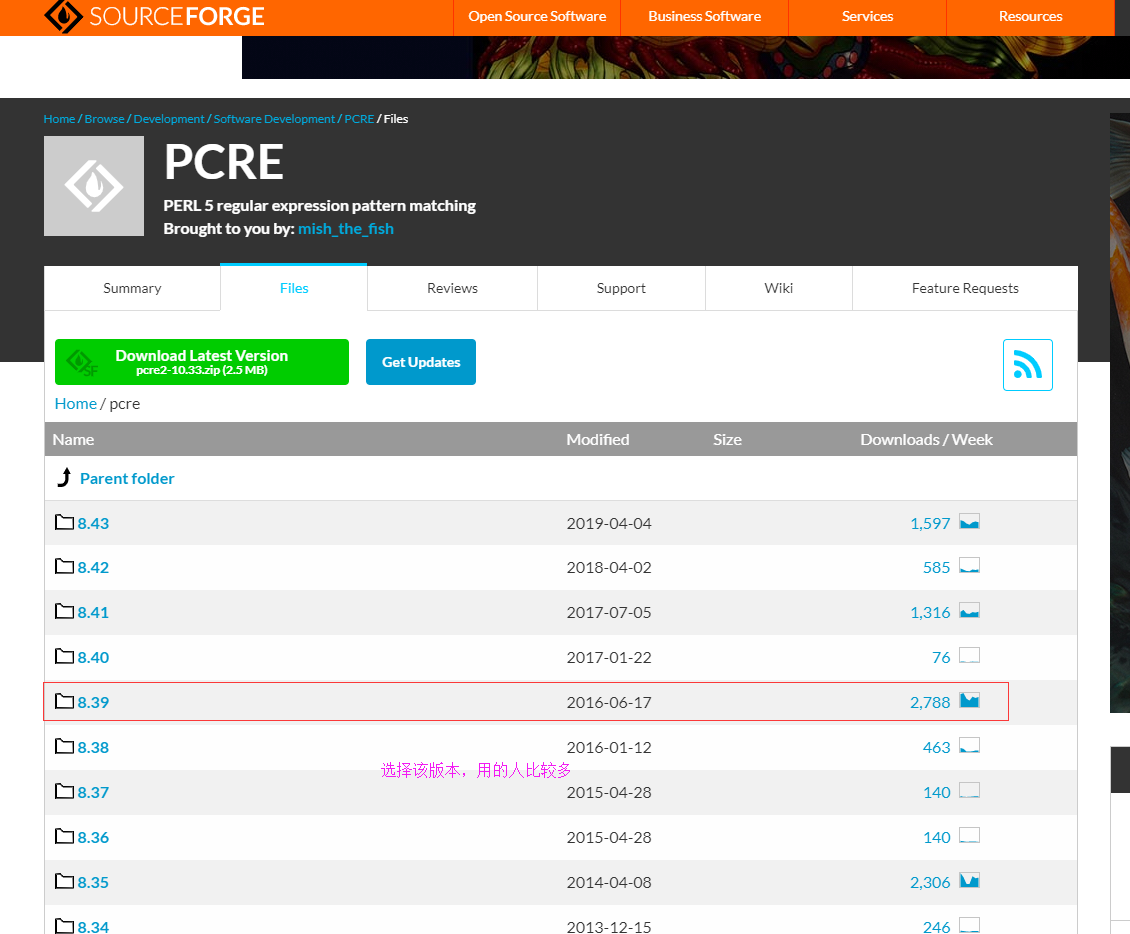
Task: Open the 8.36 folder link
Action: 93,838
